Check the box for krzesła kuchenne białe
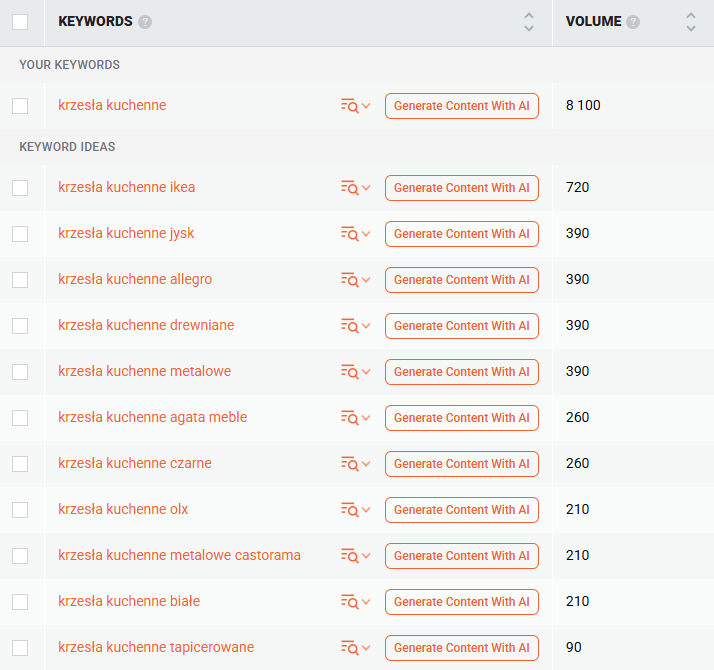Image resolution: width=714 pixels, height=670 pixels. [x=20, y=602]
